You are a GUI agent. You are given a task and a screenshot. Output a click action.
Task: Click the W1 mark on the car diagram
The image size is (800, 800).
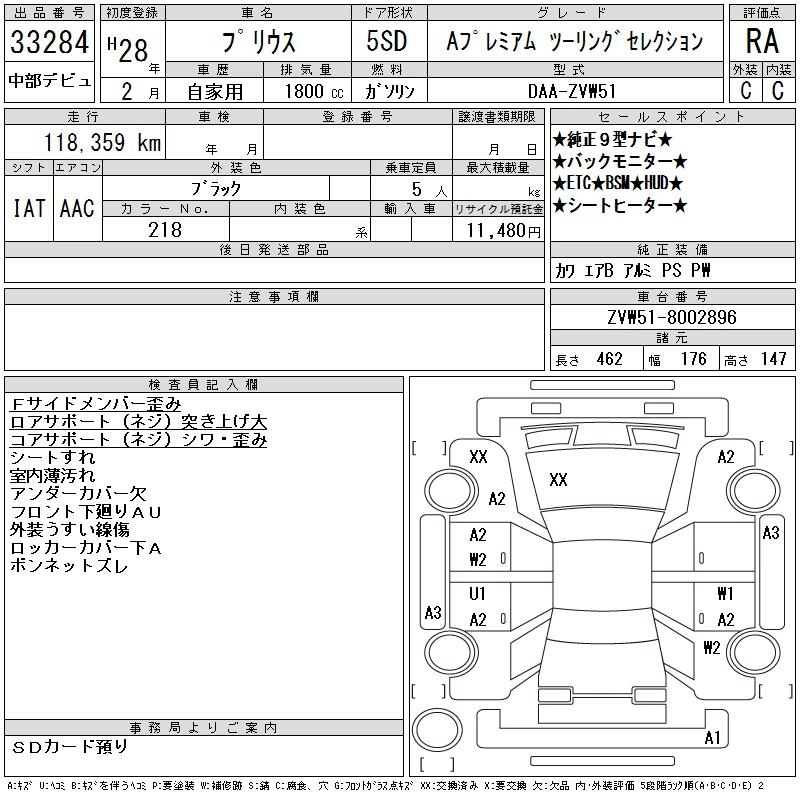click(x=725, y=594)
